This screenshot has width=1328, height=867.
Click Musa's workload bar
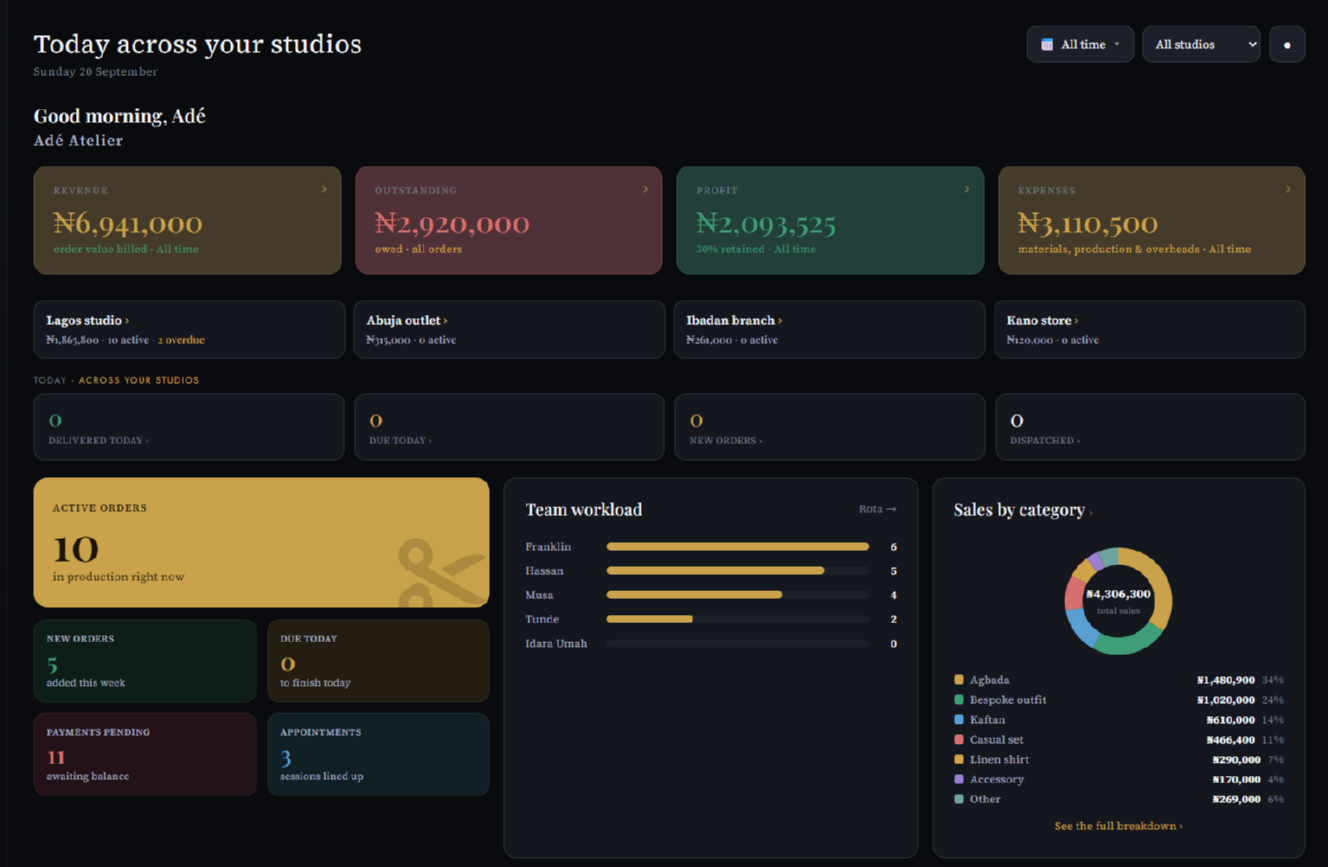pyautogui.click(x=737, y=595)
